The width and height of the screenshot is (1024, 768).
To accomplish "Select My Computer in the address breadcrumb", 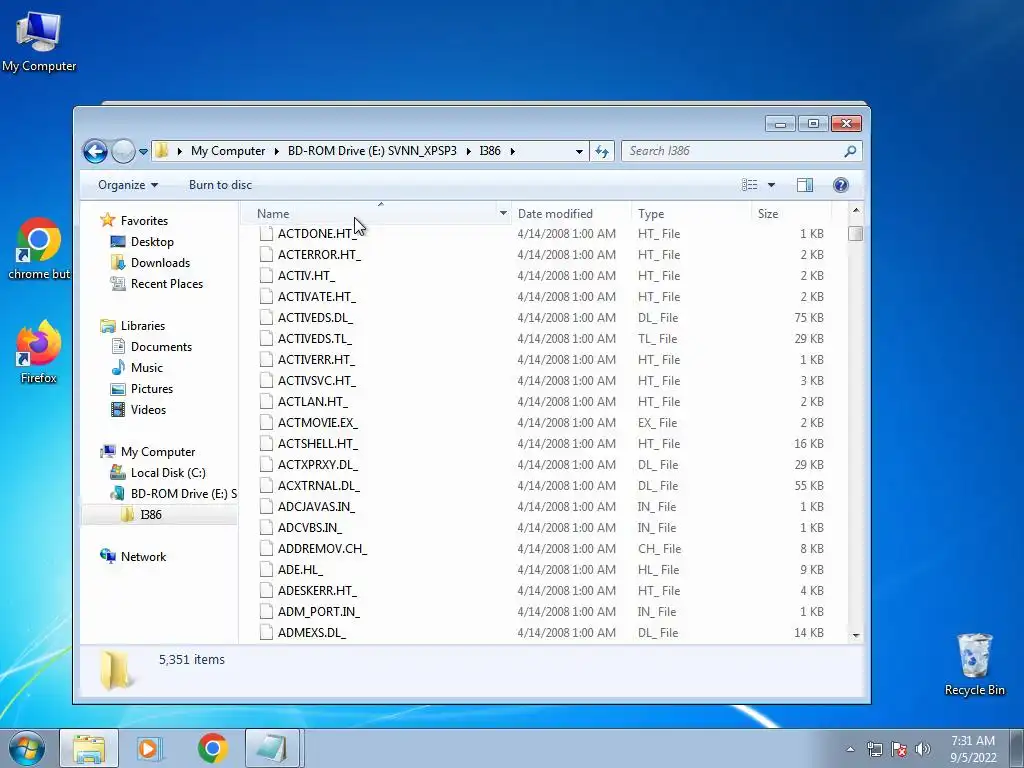I will (228, 151).
